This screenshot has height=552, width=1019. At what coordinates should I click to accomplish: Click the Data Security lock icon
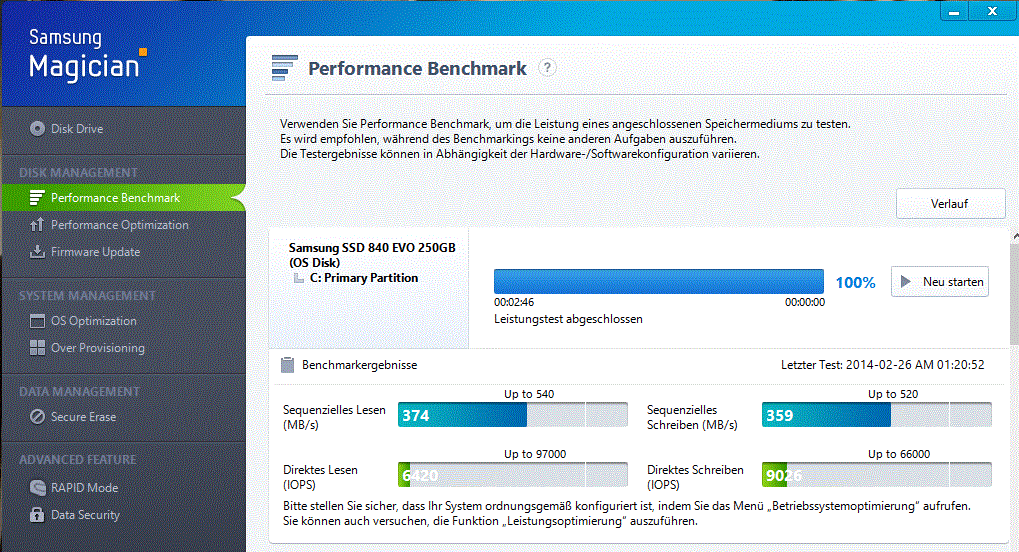tap(37, 514)
